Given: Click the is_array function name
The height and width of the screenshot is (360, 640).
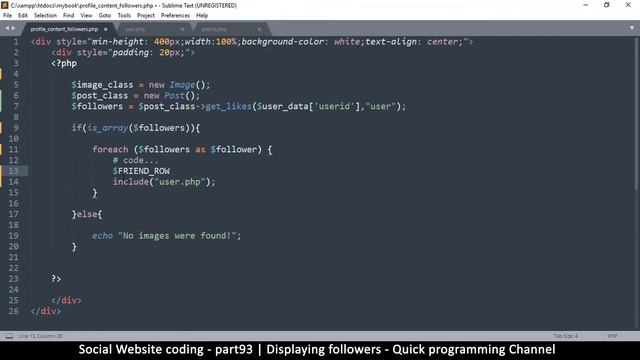Looking at the screenshot, I should point(108,128).
